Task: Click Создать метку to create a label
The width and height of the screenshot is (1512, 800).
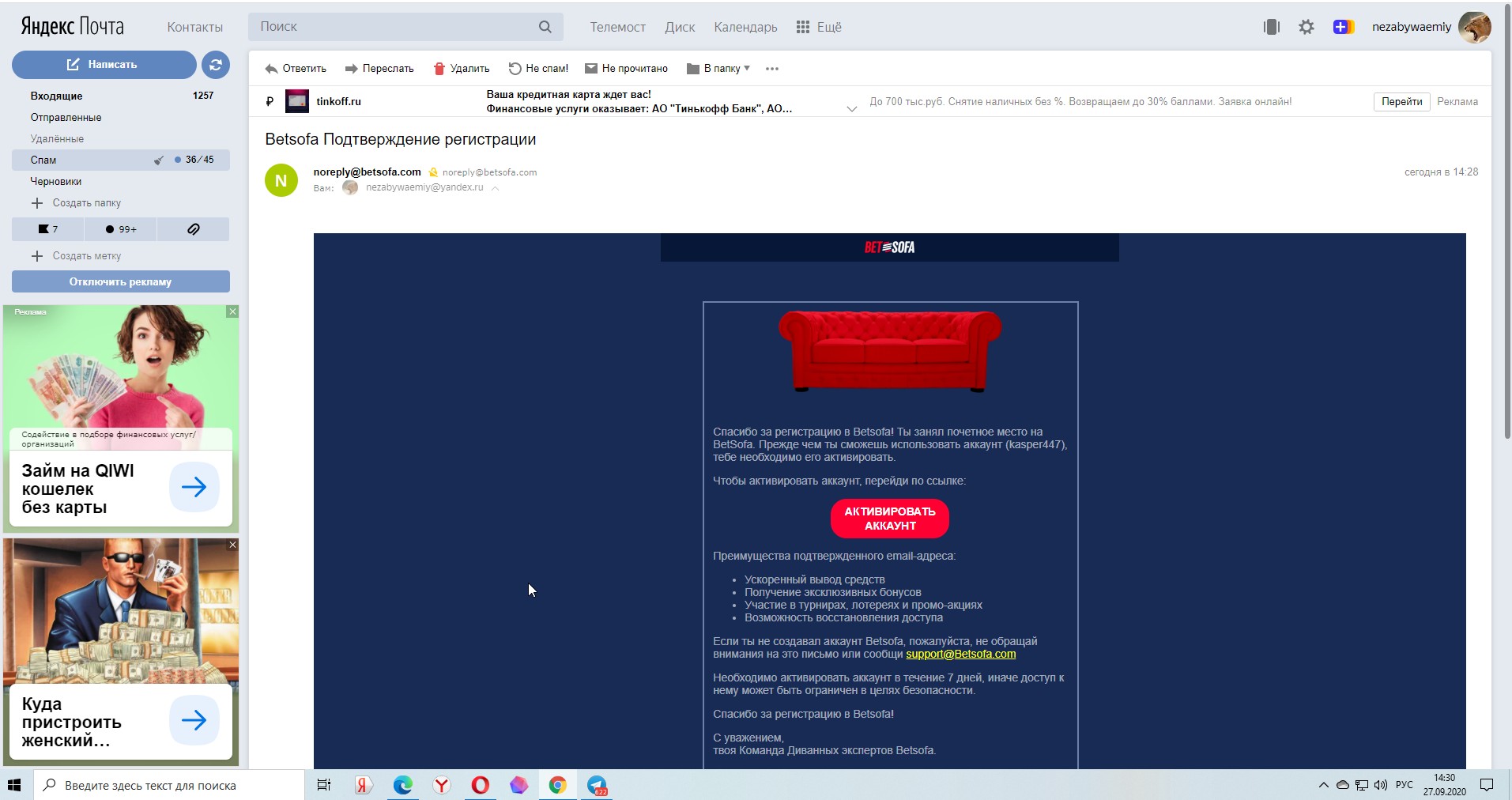Action: [76, 256]
